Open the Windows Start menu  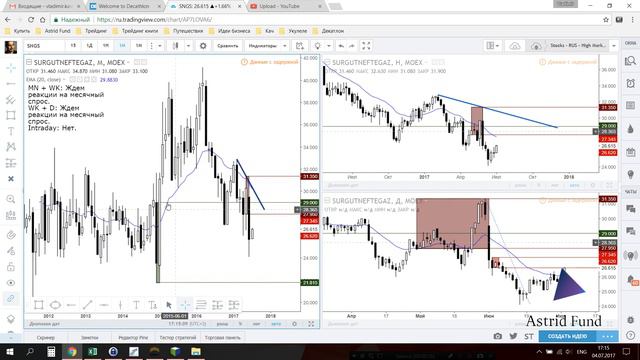[x=9, y=351]
